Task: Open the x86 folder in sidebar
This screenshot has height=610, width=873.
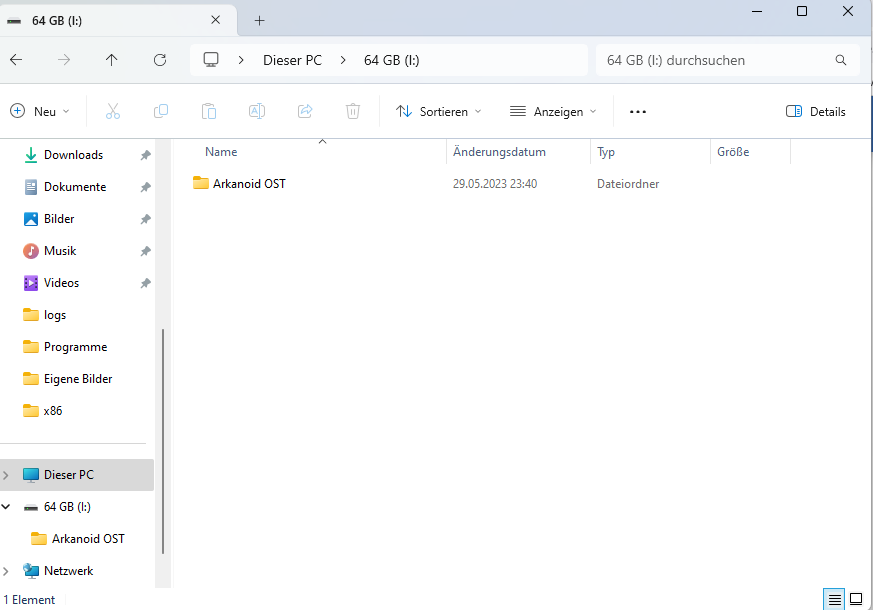Action: (x=52, y=411)
